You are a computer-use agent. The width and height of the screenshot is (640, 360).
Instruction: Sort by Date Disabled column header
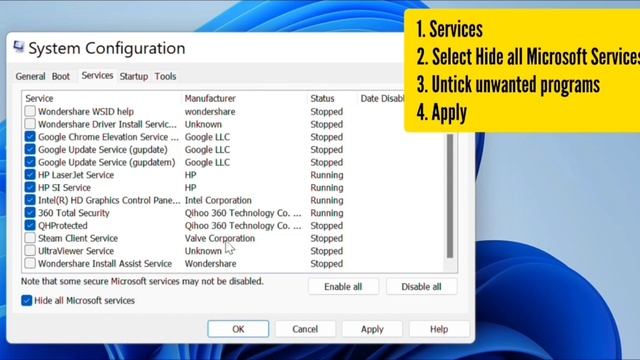click(x=382, y=98)
